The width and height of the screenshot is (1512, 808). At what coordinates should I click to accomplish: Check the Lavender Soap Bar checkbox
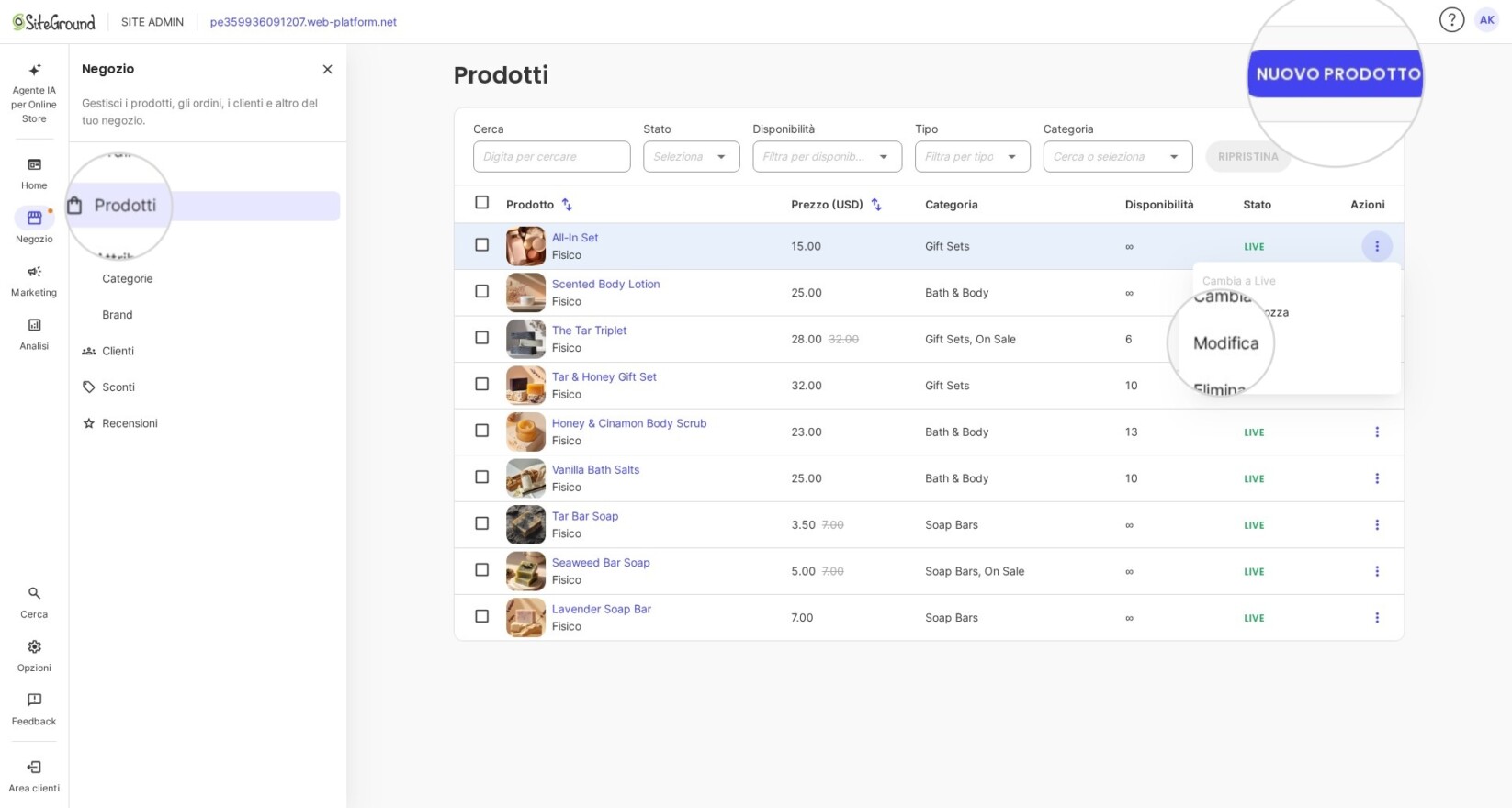tap(481, 616)
